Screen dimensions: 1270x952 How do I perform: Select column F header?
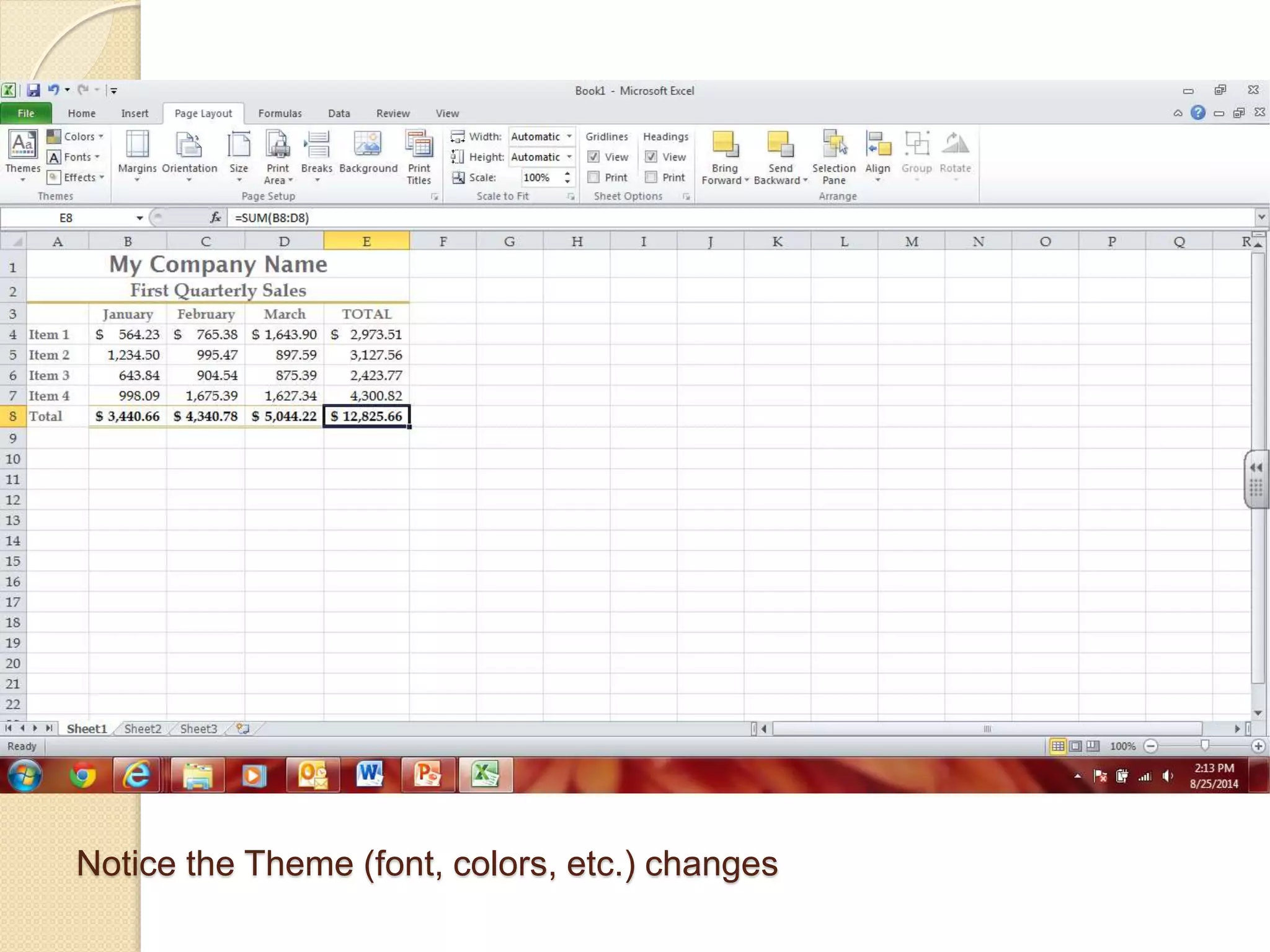443,241
